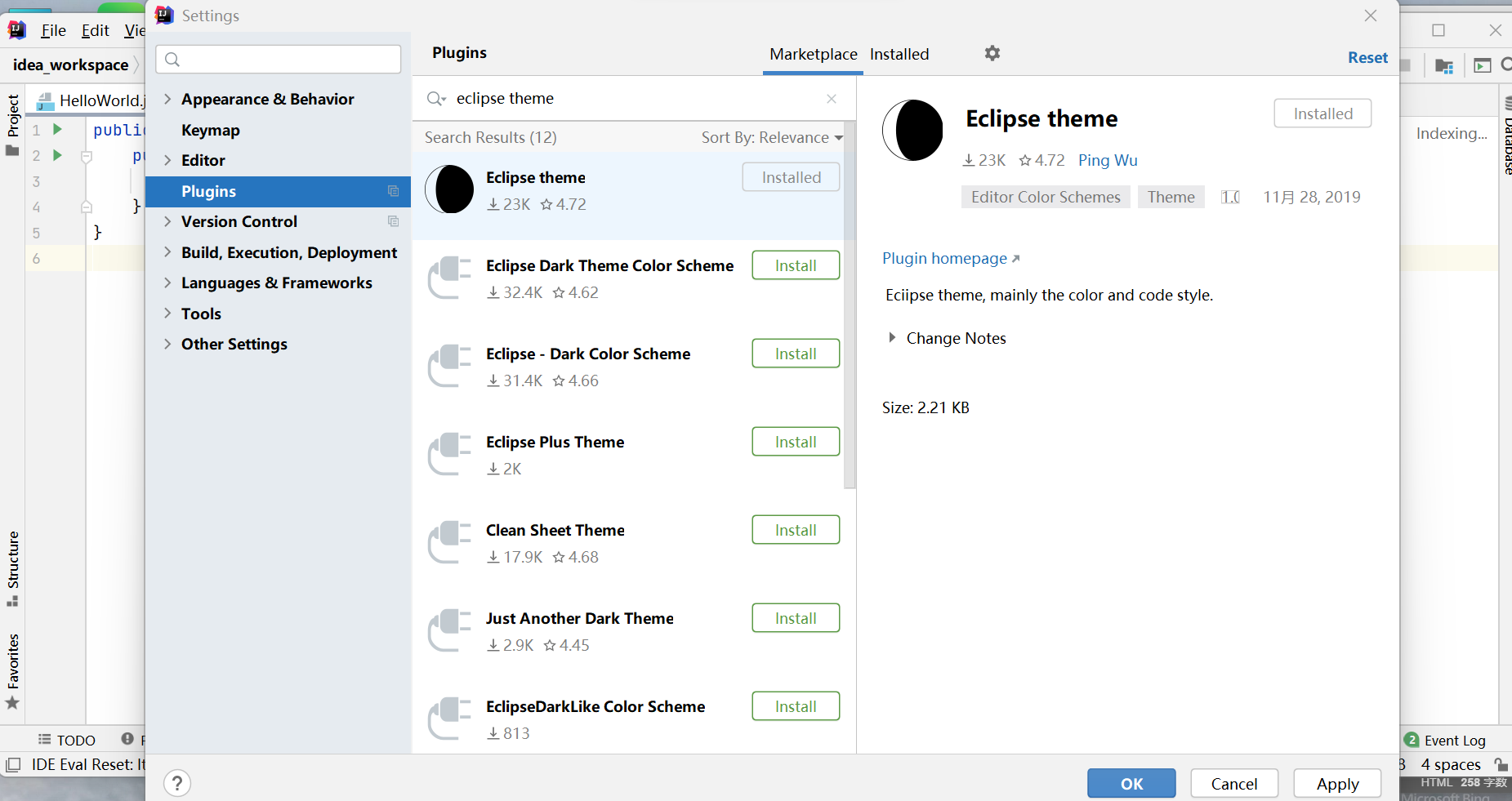Image resolution: width=1512 pixels, height=801 pixels.
Task: Click the Clean Sheet Theme plug icon
Action: point(449,542)
